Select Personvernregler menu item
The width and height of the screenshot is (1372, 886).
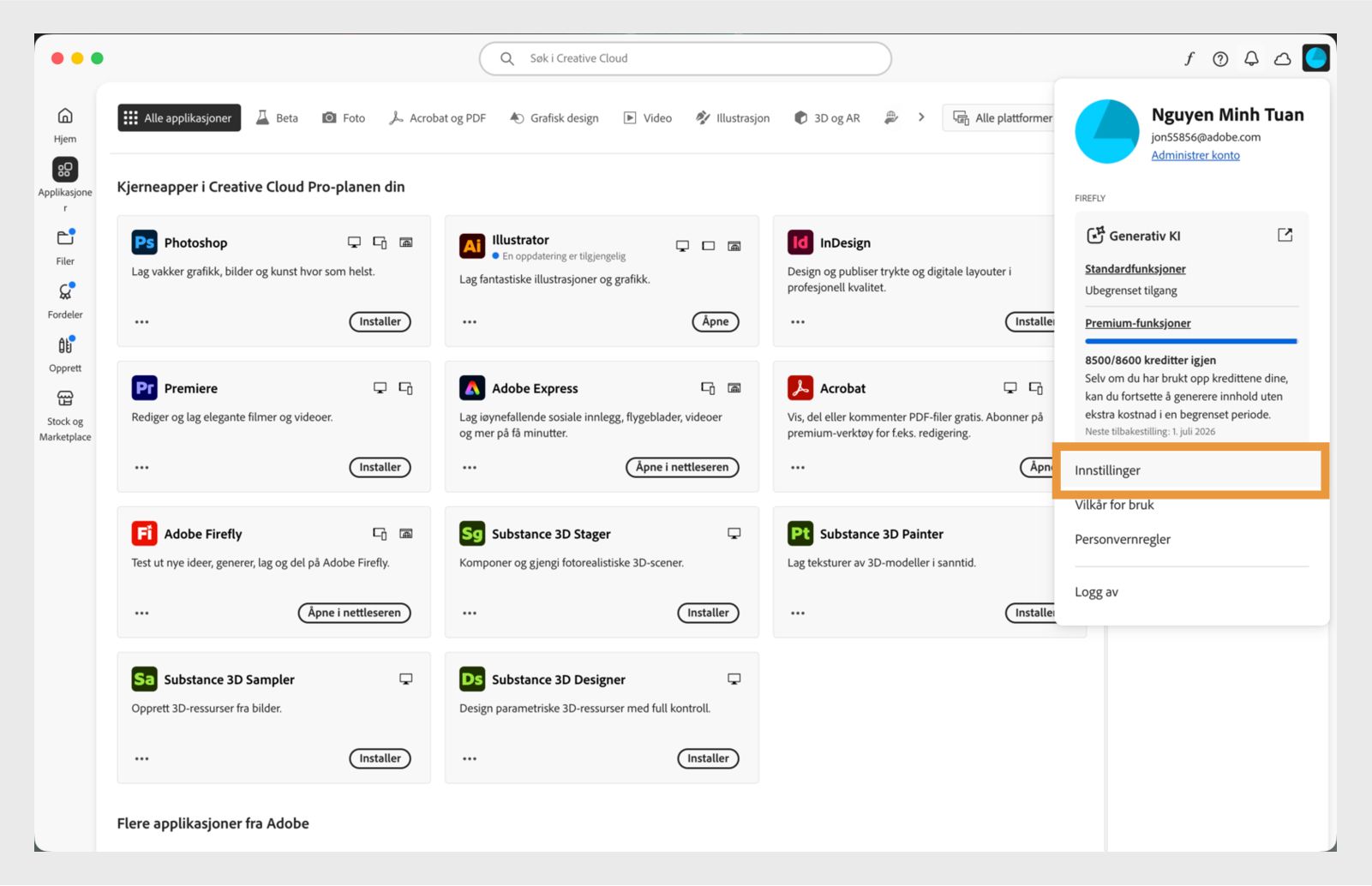click(1123, 539)
